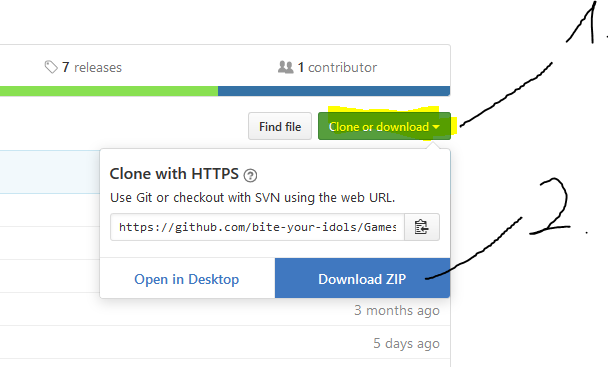Click the contributor people icon
The image size is (608, 367).
click(x=286, y=67)
